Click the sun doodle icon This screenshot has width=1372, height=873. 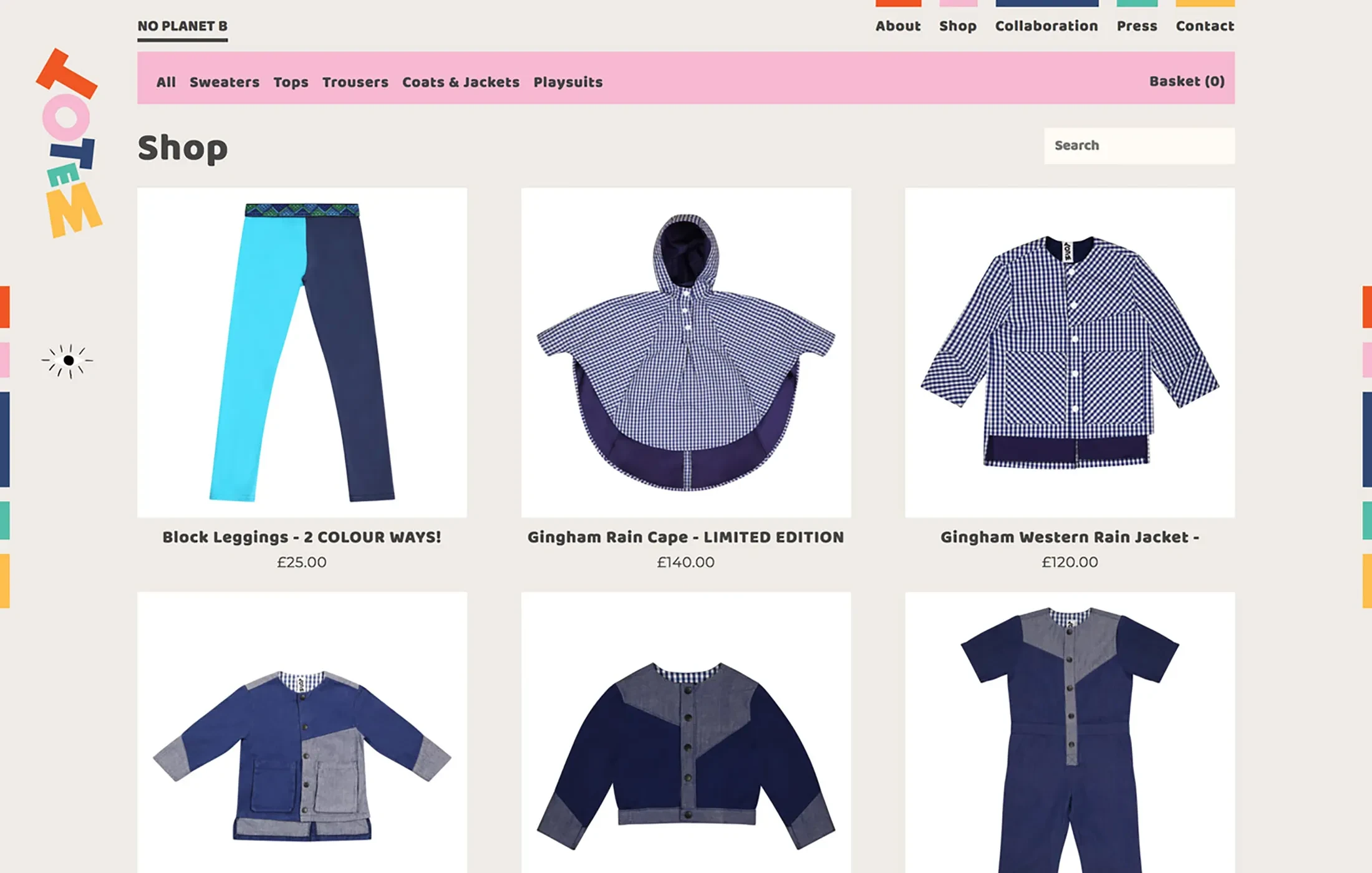67,360
